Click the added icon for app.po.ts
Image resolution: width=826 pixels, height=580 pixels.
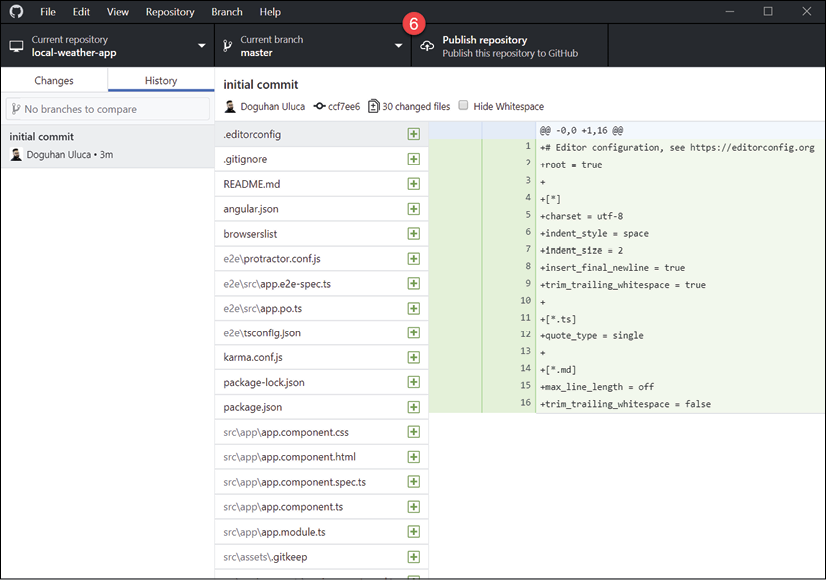pos(414,308)
